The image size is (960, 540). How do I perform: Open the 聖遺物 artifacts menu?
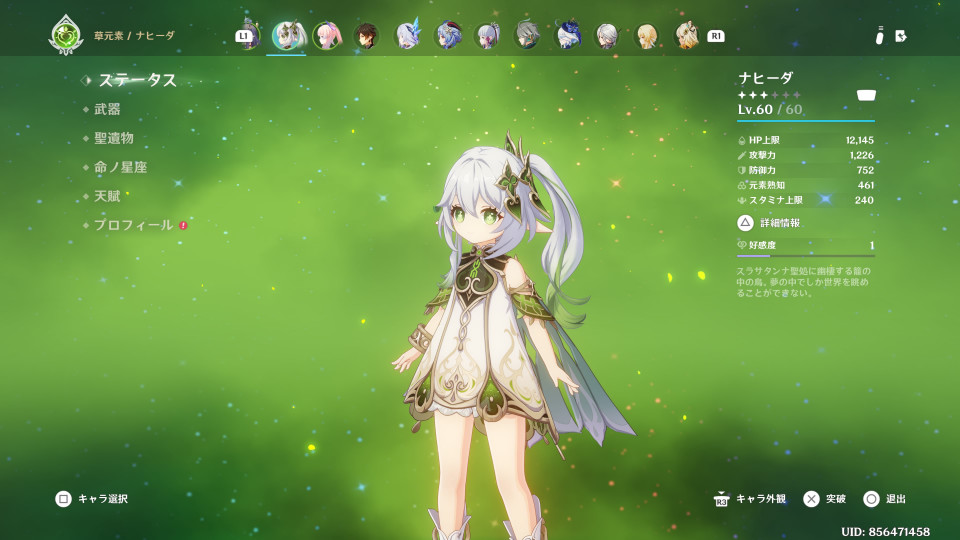pyautogui.click(x=114, y=138)
